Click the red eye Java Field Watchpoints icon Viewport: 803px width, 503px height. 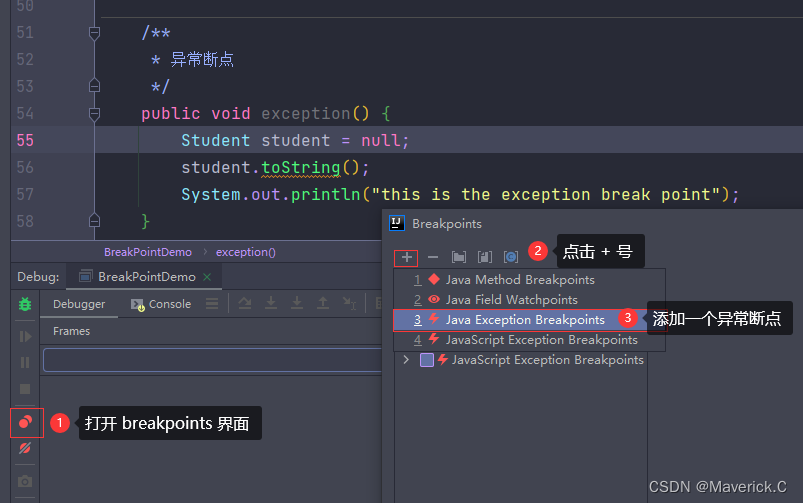(x=434, y=299)
